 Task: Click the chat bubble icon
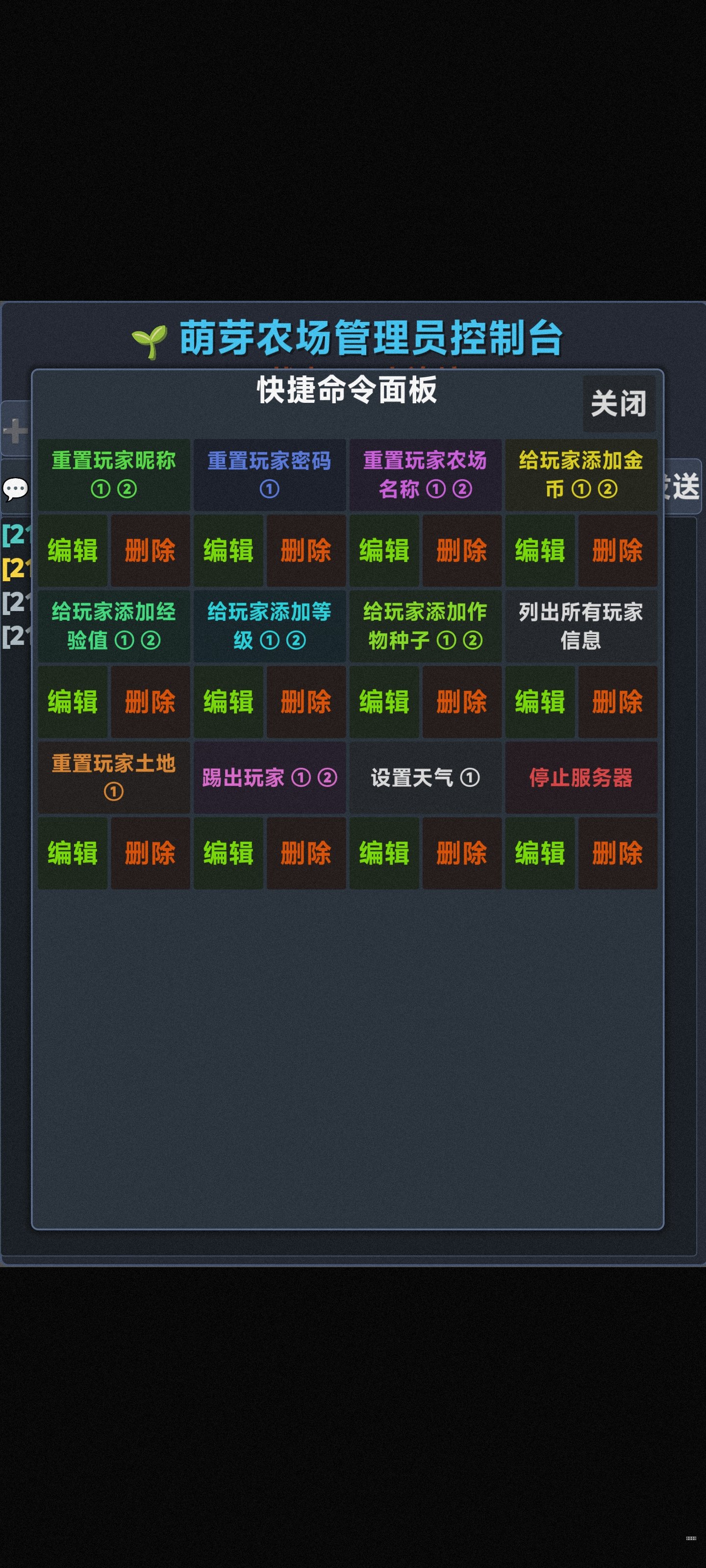coord(15,488)
